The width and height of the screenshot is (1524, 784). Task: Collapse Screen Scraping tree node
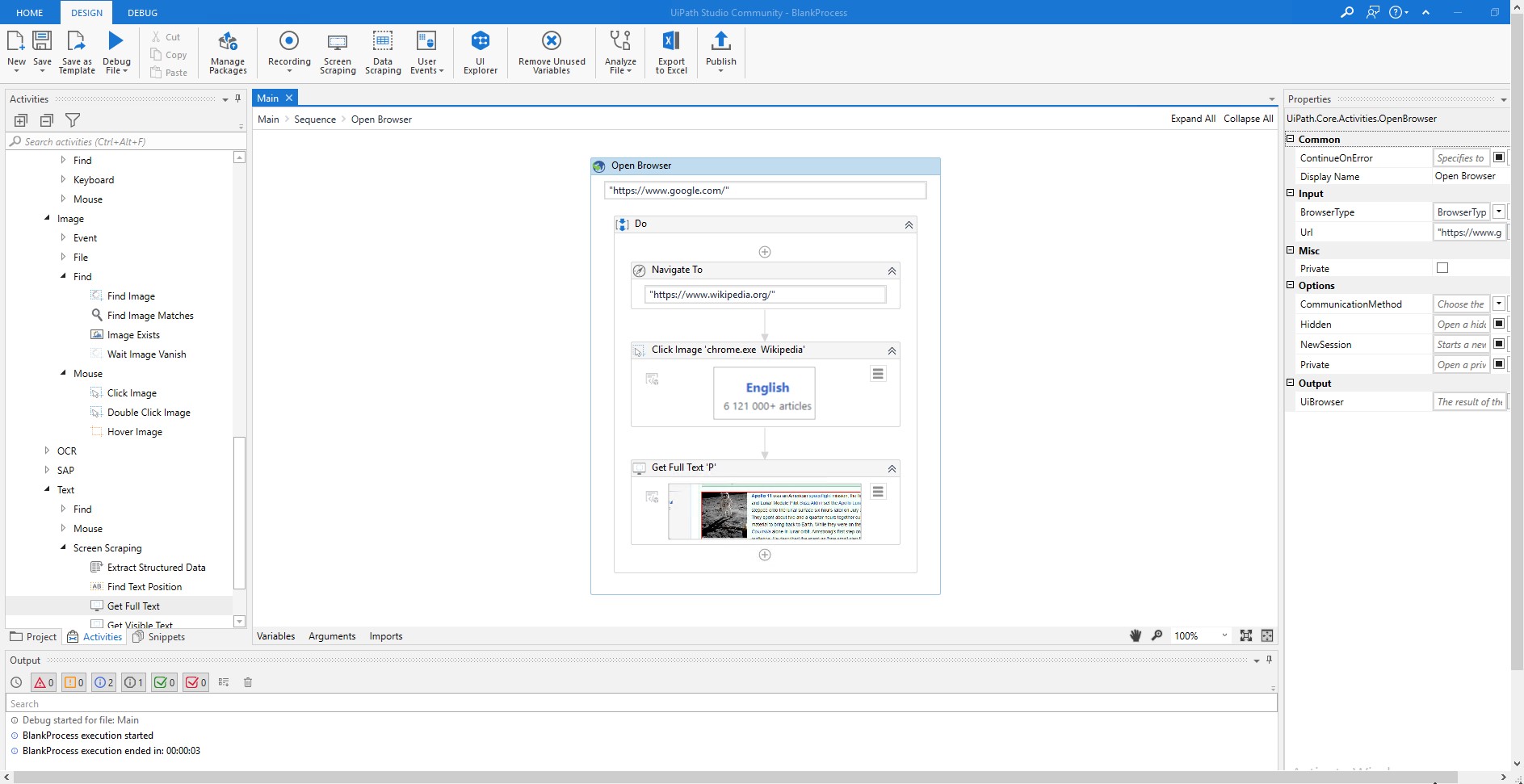tap(63, 547)
